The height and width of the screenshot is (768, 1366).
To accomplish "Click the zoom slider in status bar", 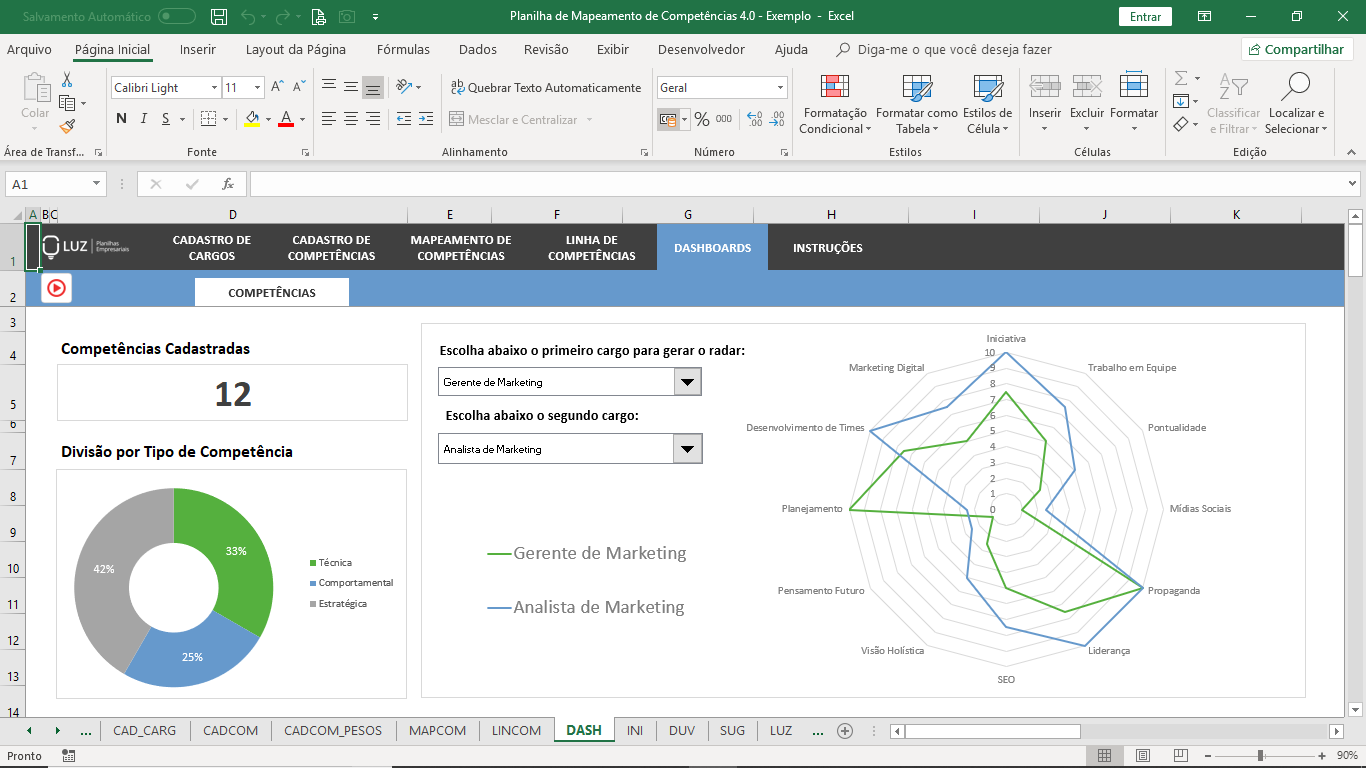I will [x=1260, y=756].
